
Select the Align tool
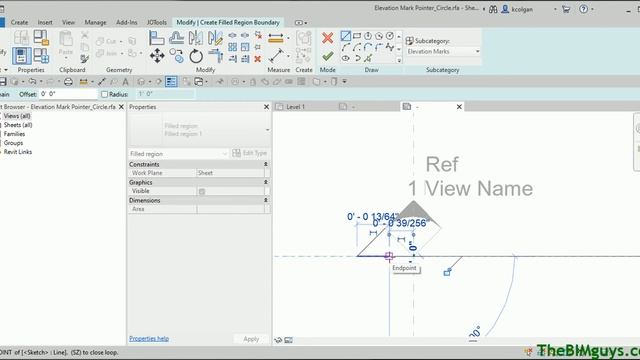[157, 38]
